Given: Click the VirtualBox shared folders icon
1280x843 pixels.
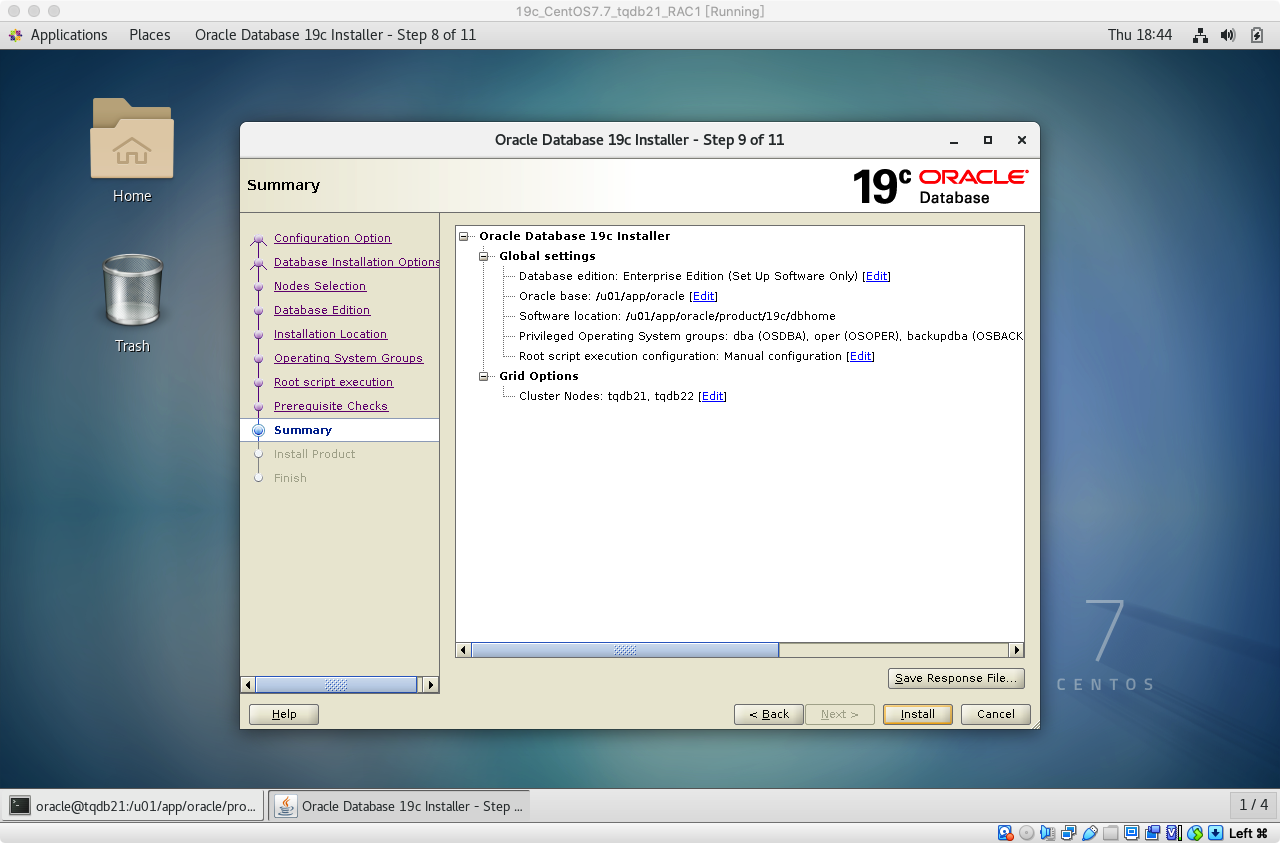Looking at the screenshot, I should [x=1111, y=833].
